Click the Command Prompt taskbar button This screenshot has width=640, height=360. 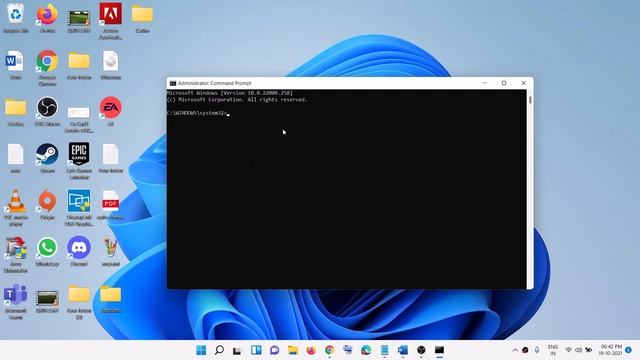(440, 350)
